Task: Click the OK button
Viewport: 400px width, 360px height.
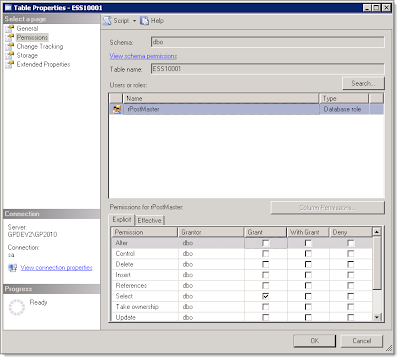Action: coord(315,341)
